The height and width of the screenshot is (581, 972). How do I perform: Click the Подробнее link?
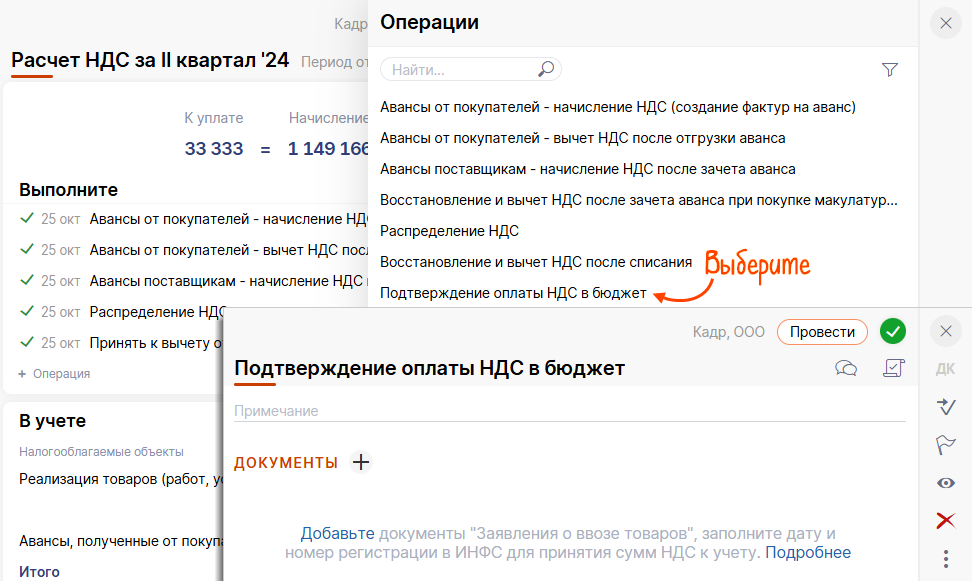(x=808, y=552)
